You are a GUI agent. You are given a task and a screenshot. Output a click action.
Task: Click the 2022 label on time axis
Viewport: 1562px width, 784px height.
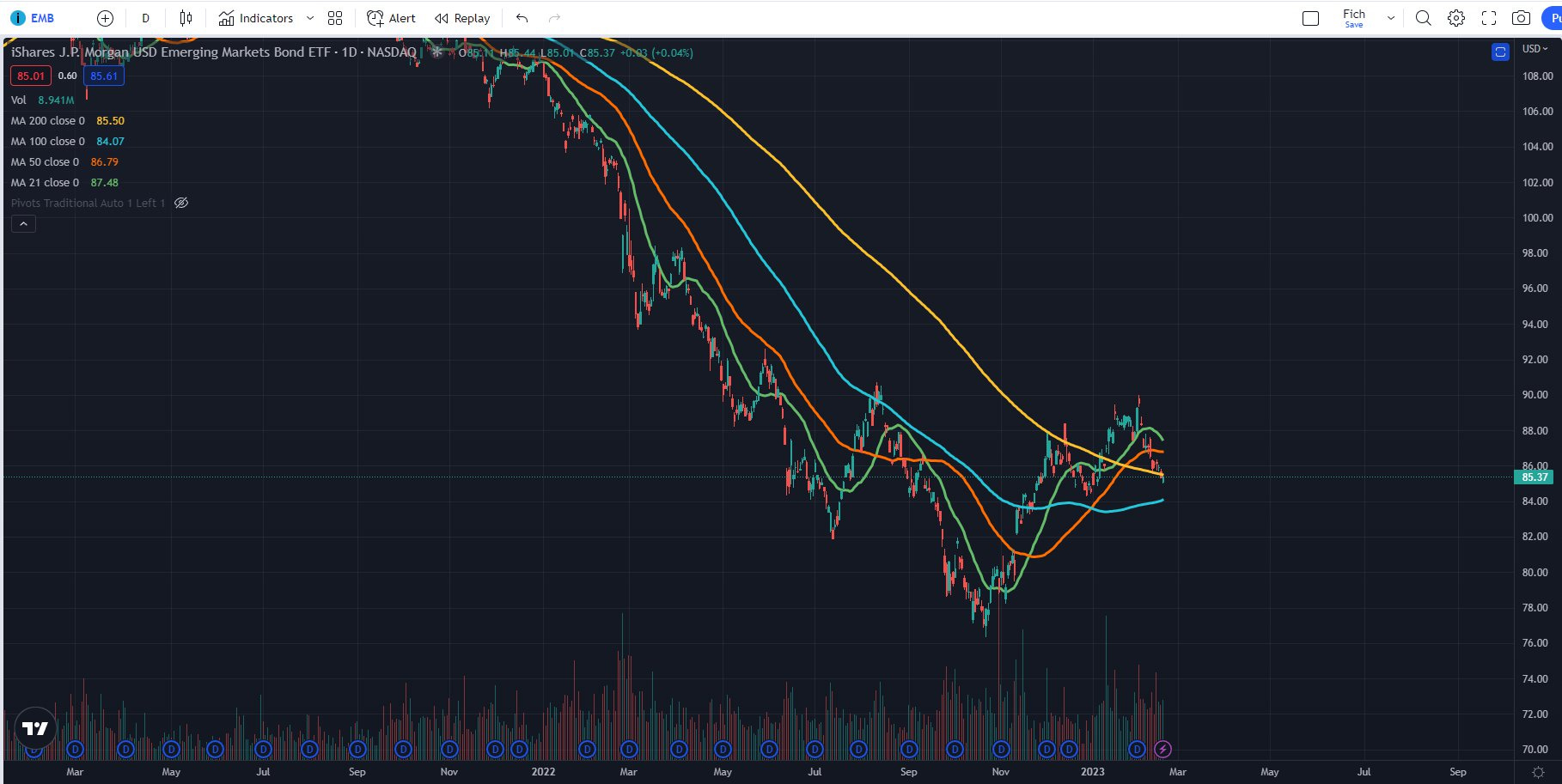pos(543,772)
